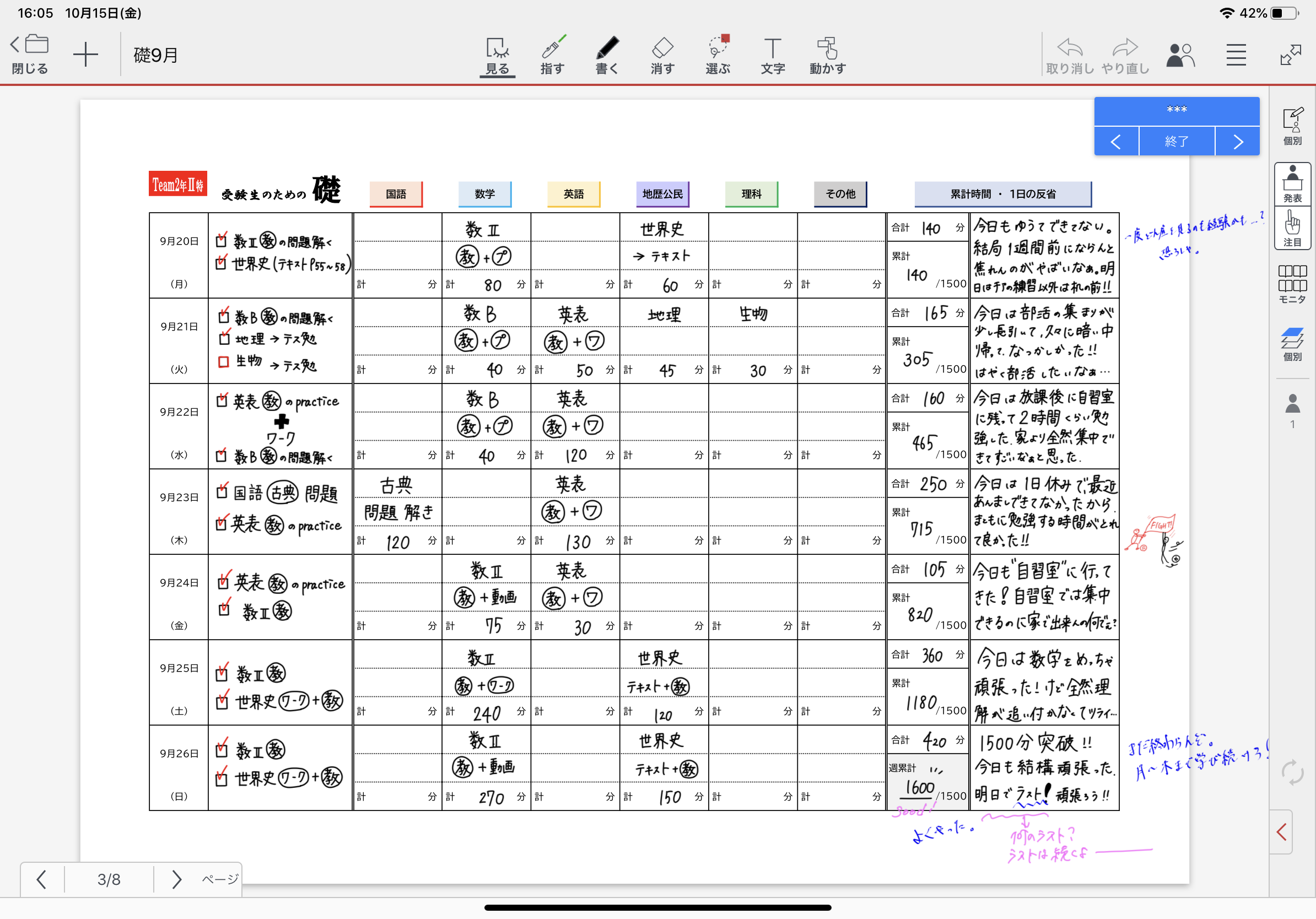Open the hamburger menu
The width and height of the screenshot is (1316, 919).
(1236, 55)
